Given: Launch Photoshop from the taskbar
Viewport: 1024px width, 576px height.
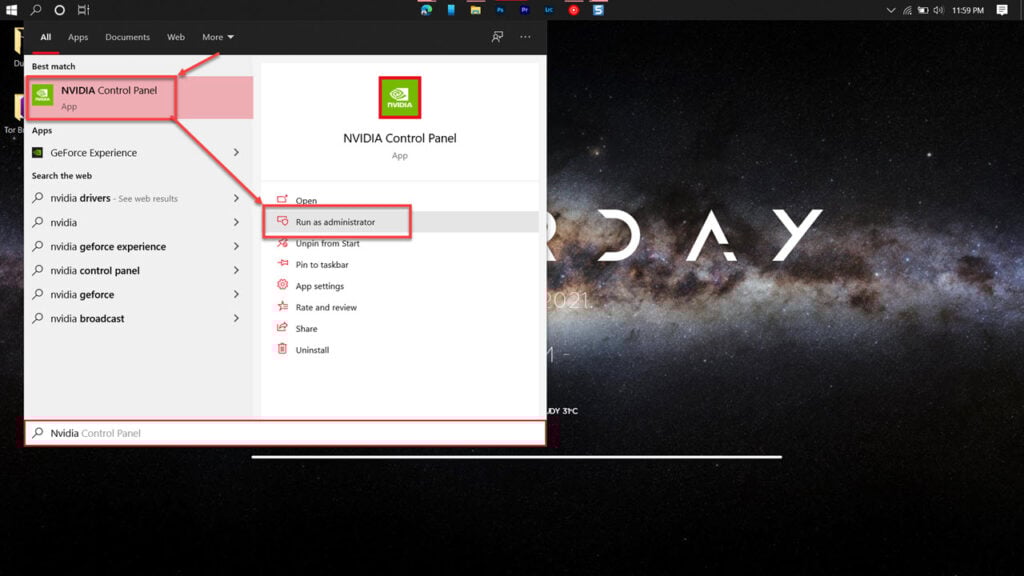Looking at the screenshot, I should [x=500, y=10].
